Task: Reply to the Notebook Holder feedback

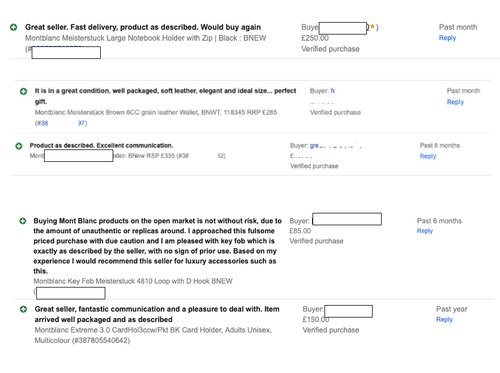Action: coord(447,38)
